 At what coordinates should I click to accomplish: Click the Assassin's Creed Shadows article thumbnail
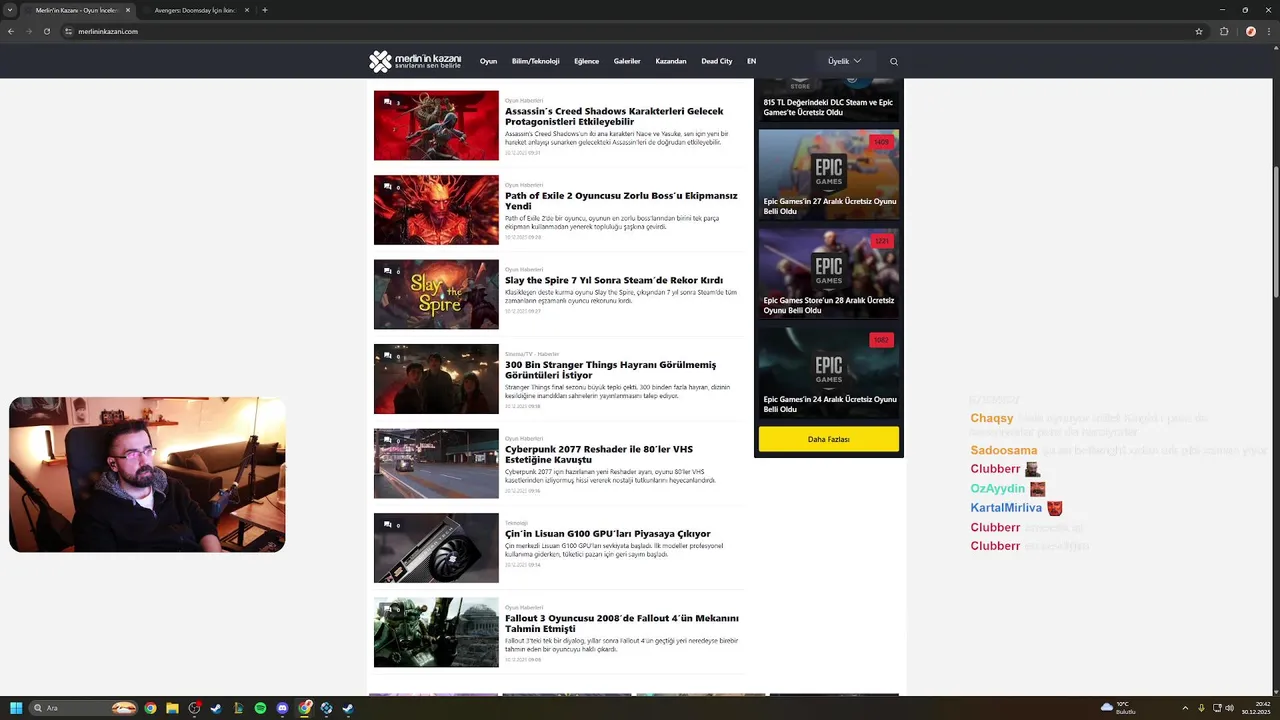click(436, 126)
